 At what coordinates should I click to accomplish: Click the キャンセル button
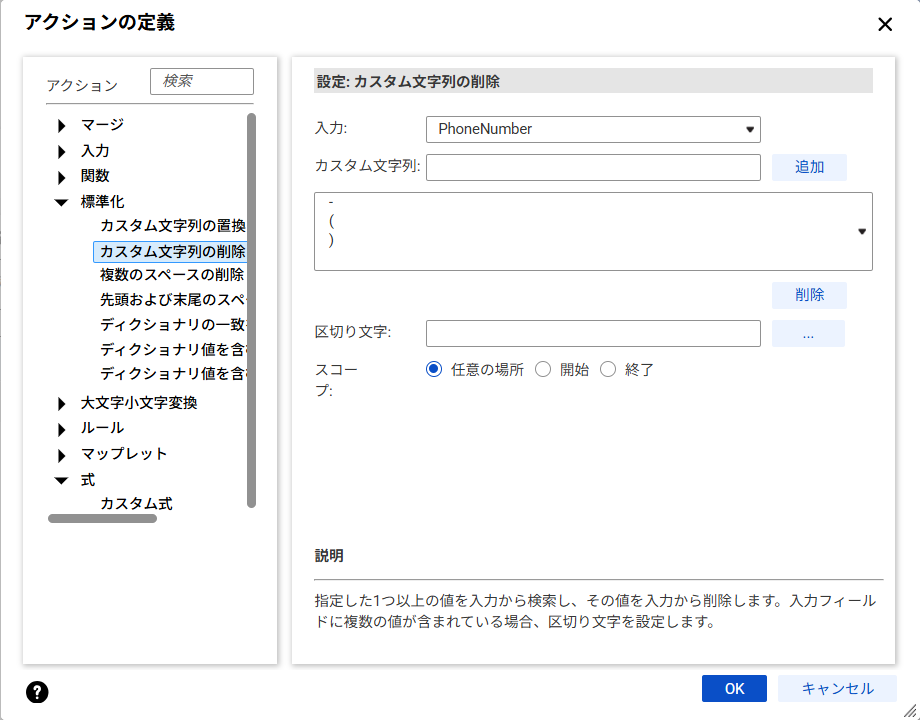coord(837,688)
